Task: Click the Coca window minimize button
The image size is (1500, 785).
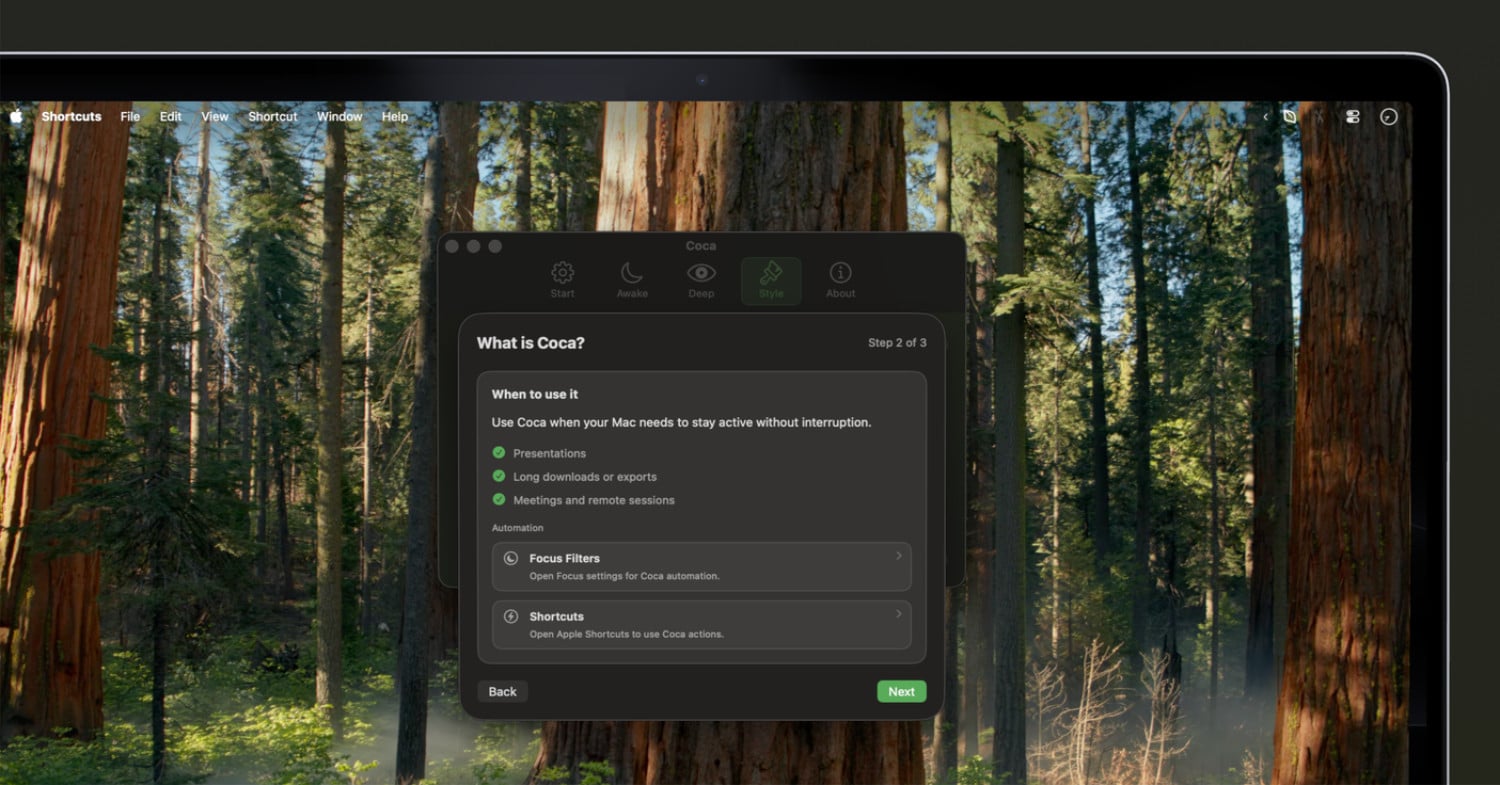Action: pyautogui.click(x=473, y=246)
